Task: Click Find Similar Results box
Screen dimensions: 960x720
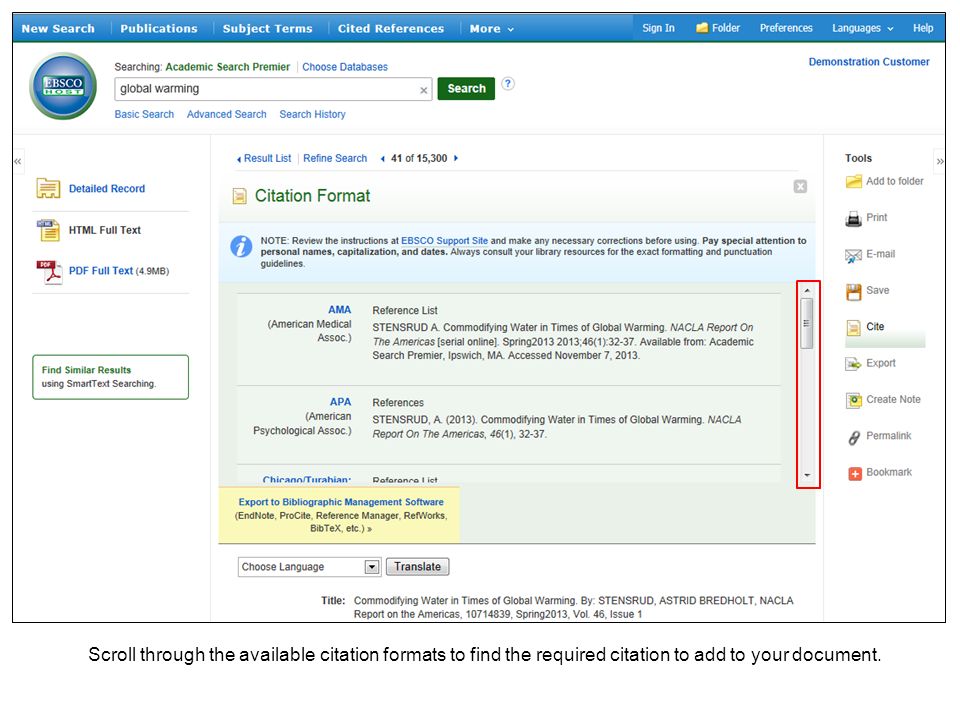Action: point(110,377)
